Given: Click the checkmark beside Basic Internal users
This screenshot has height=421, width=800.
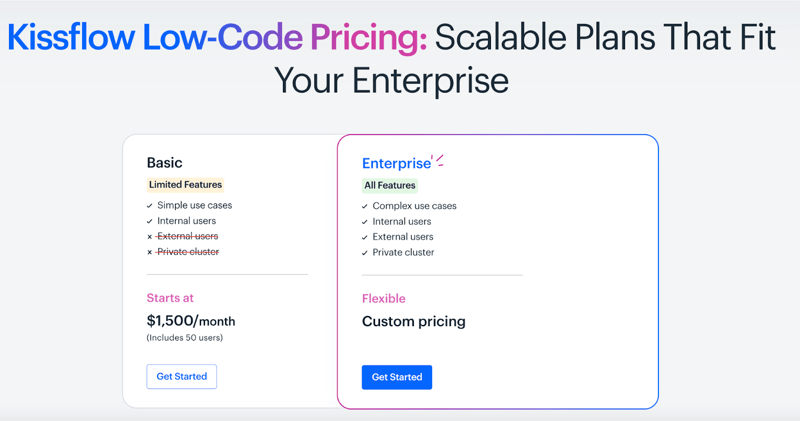Looking at the screenshot, I should [x=150, y=221].
